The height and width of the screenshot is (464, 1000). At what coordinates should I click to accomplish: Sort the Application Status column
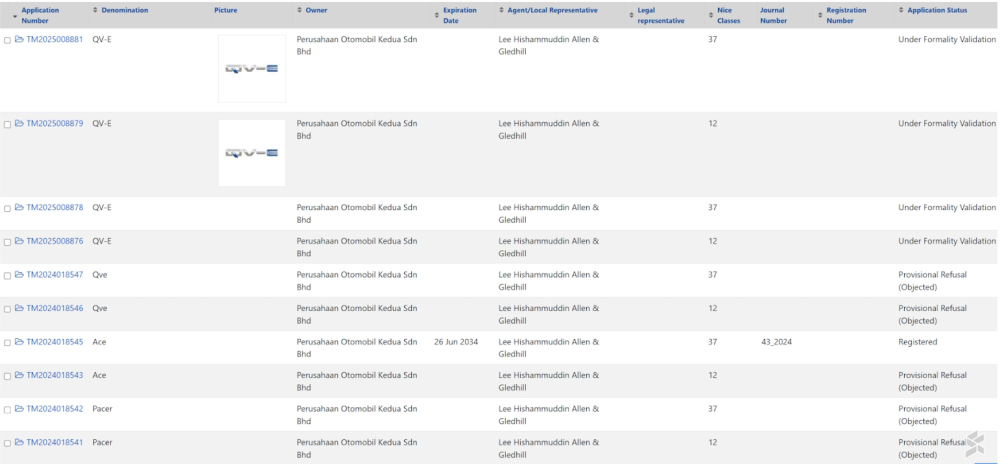(x=936, y=10)
